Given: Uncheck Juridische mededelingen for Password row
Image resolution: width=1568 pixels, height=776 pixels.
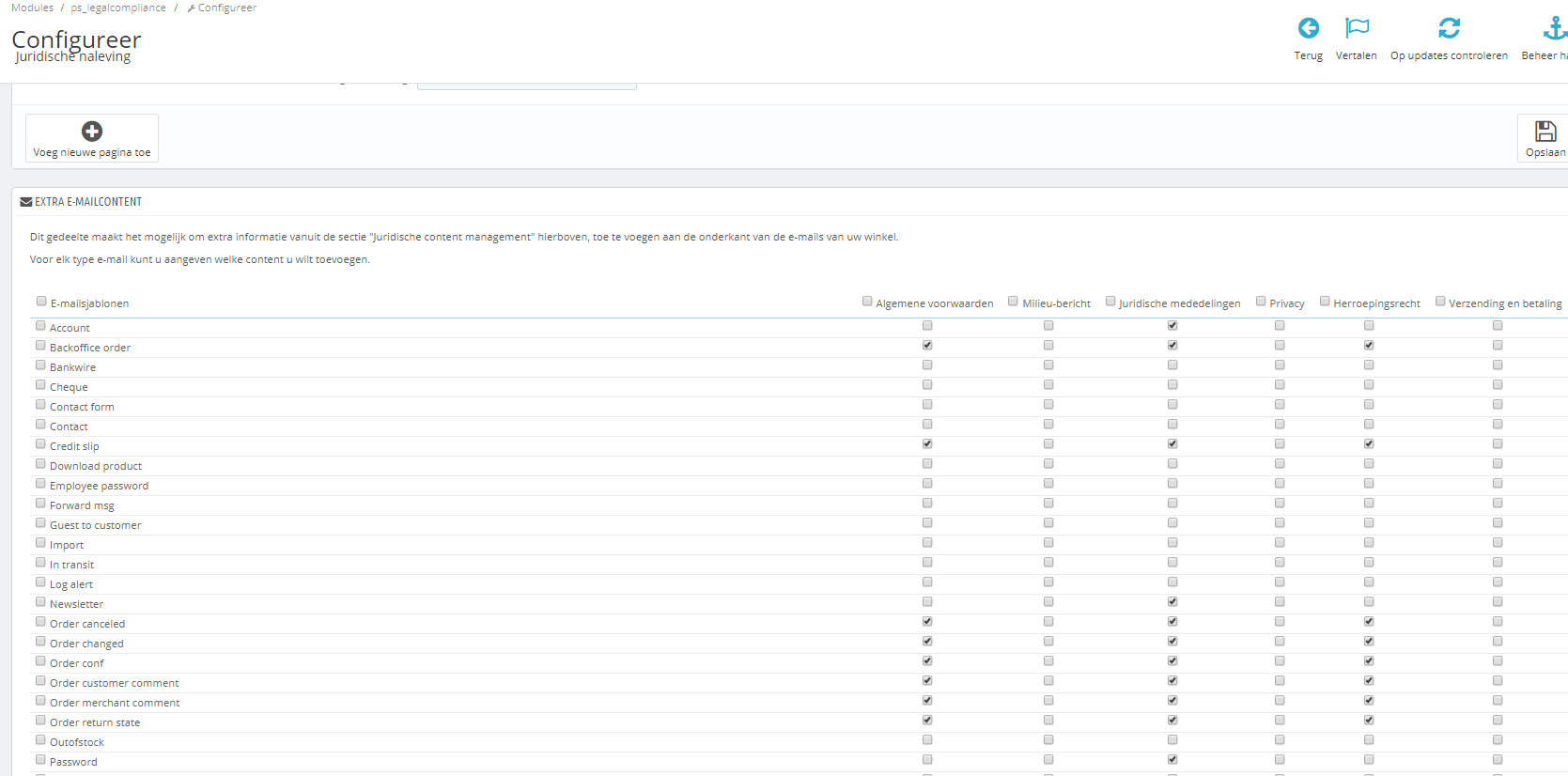Looking at the screenshot, I should [x=1172, y=760].
